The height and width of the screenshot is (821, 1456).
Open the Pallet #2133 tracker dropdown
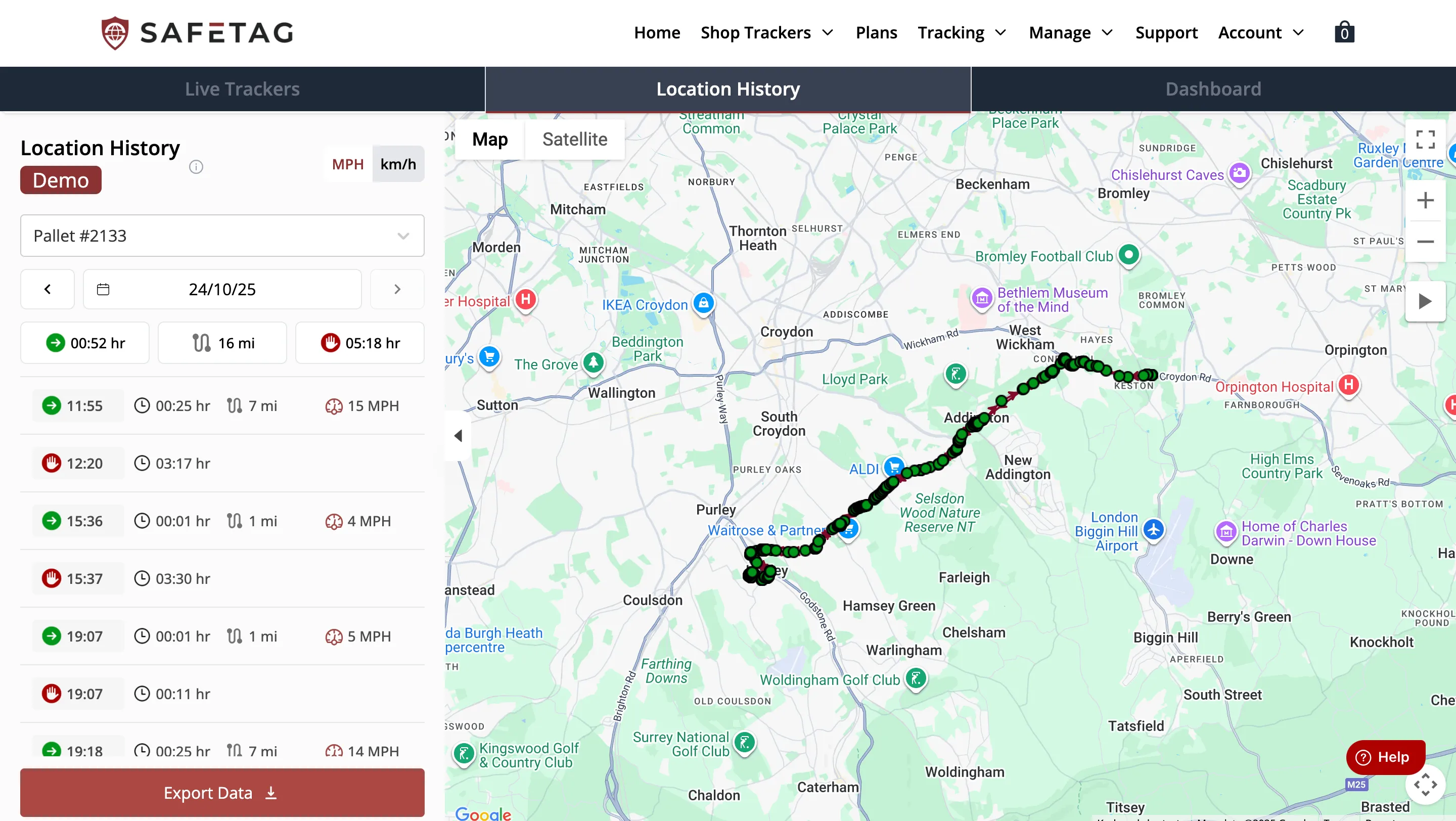[x=222, y=236]
